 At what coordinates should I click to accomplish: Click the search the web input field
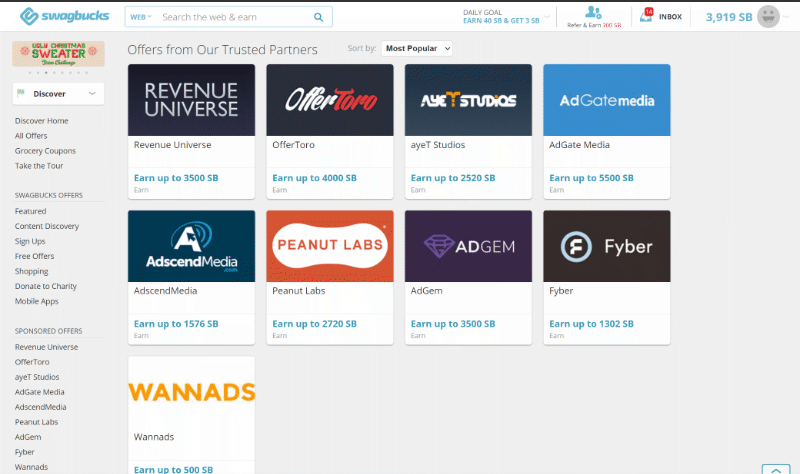click(232, 17)
